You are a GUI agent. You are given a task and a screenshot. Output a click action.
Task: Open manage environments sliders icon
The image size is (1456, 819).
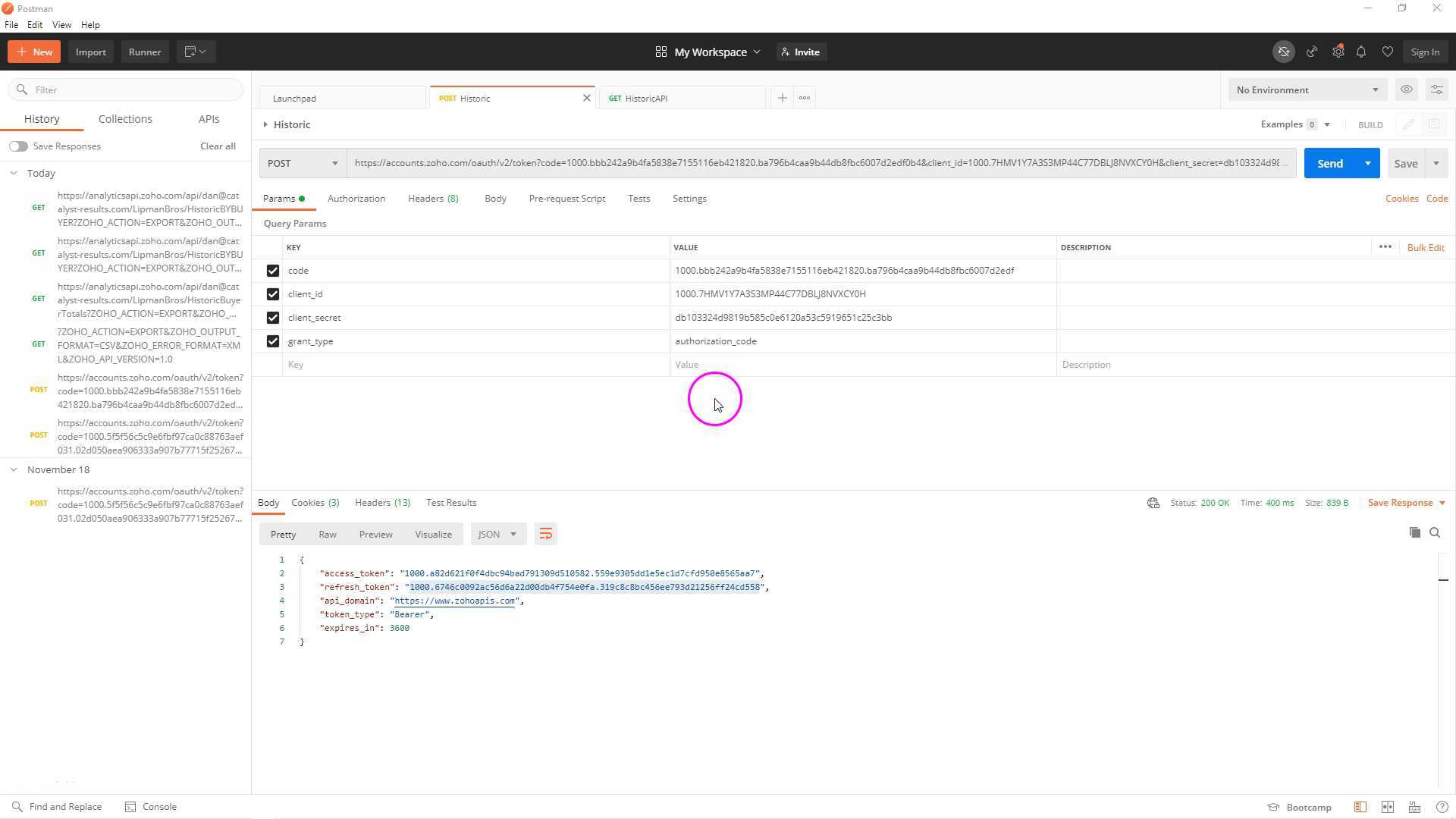pyautogui.click(x=1436, y=89)
